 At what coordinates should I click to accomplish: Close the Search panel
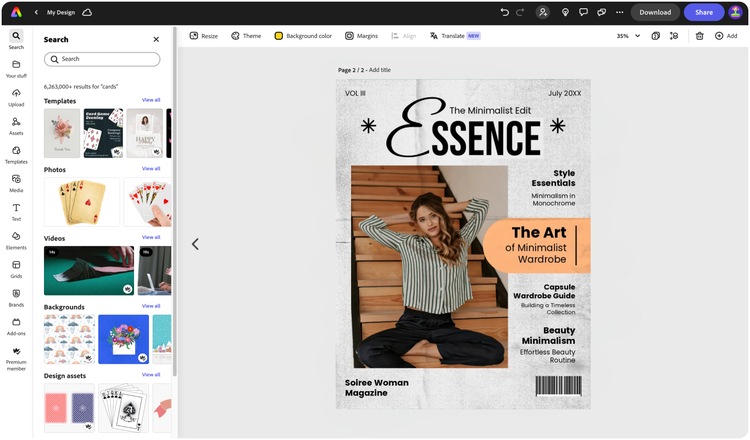tap(156, 39)
